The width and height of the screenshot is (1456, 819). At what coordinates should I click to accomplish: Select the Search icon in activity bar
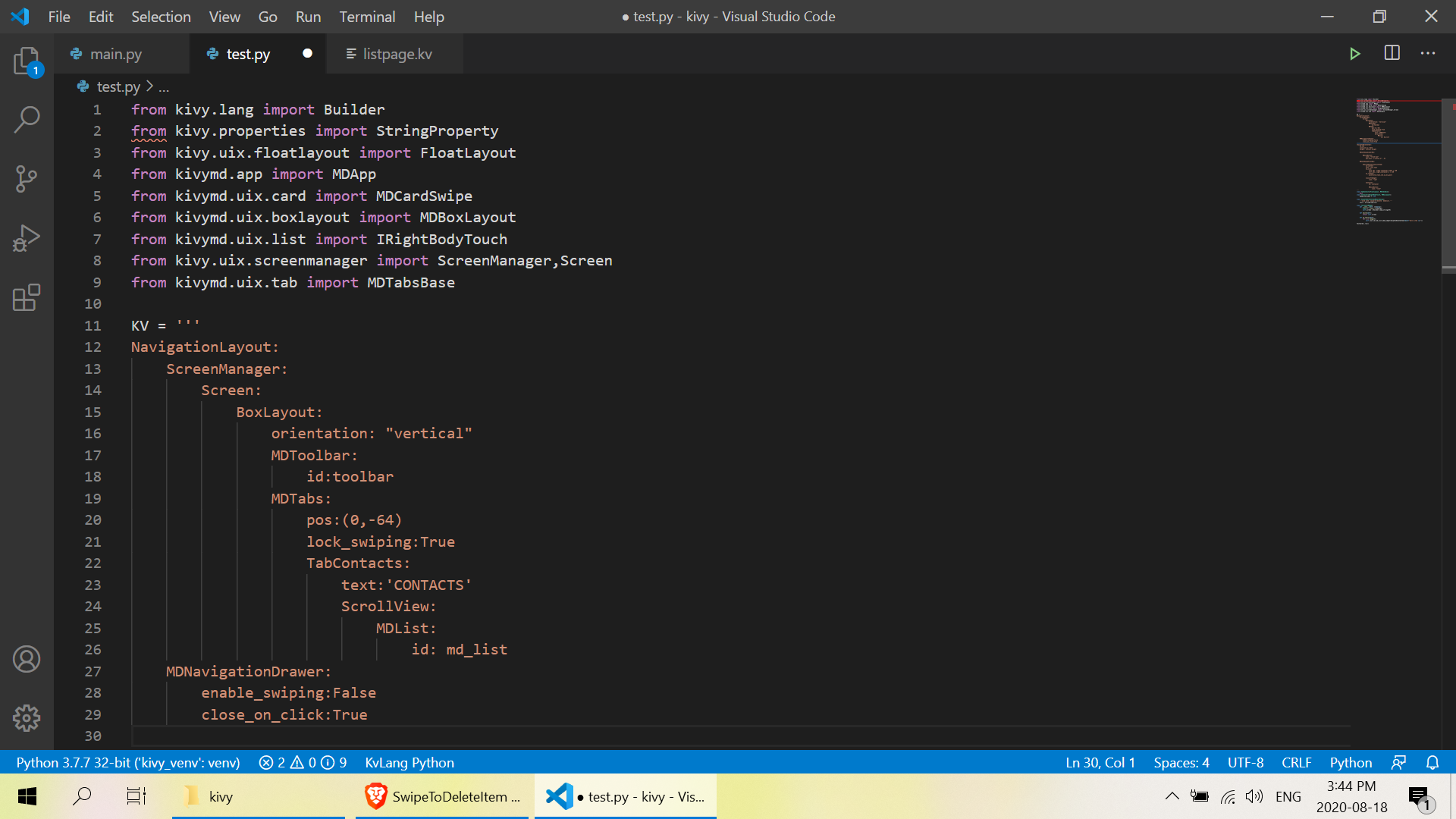point(27,119)
